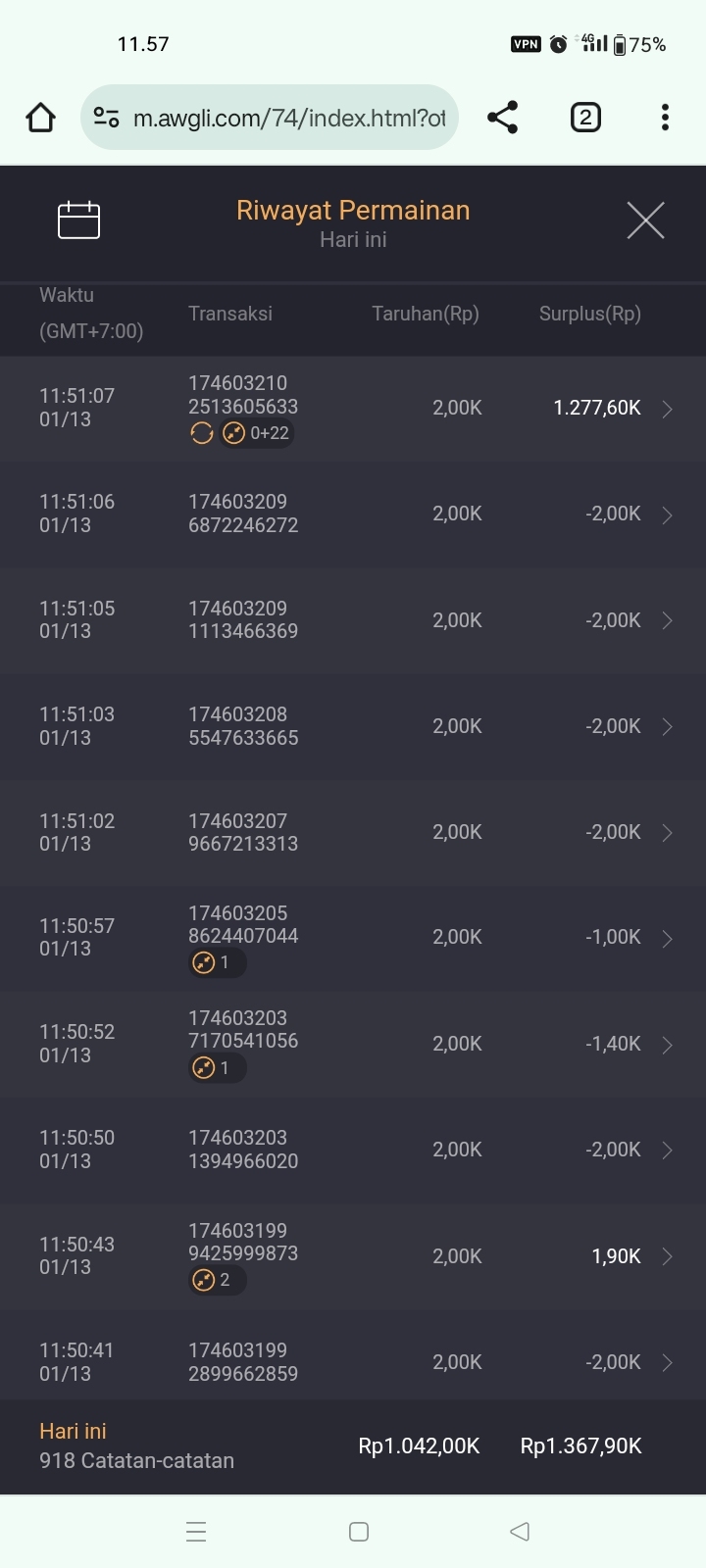706x1568 pixels.
Task: Tap the spin badge on the 11:50:43 row
Action: coord(216,1280)
